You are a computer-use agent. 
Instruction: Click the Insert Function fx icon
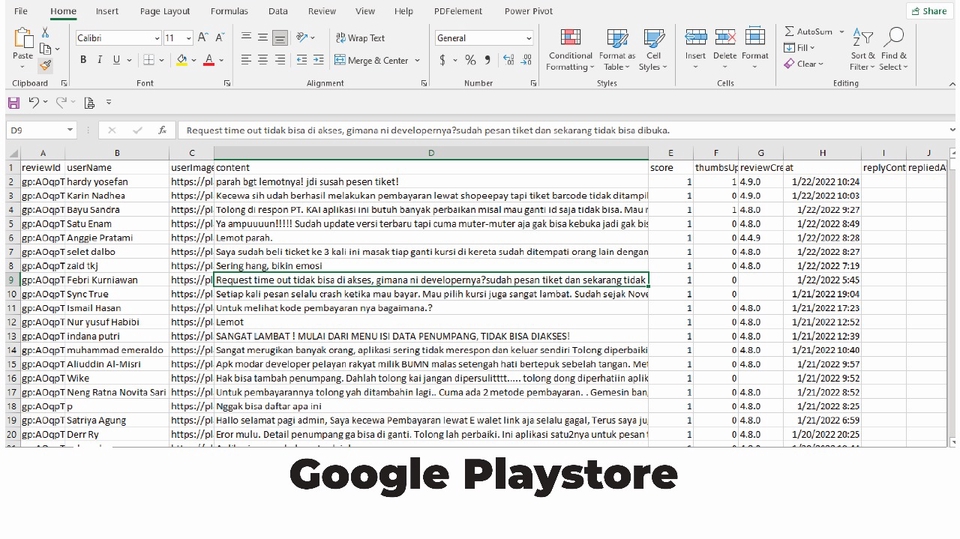pyautogui.click(x=162, y=130)
